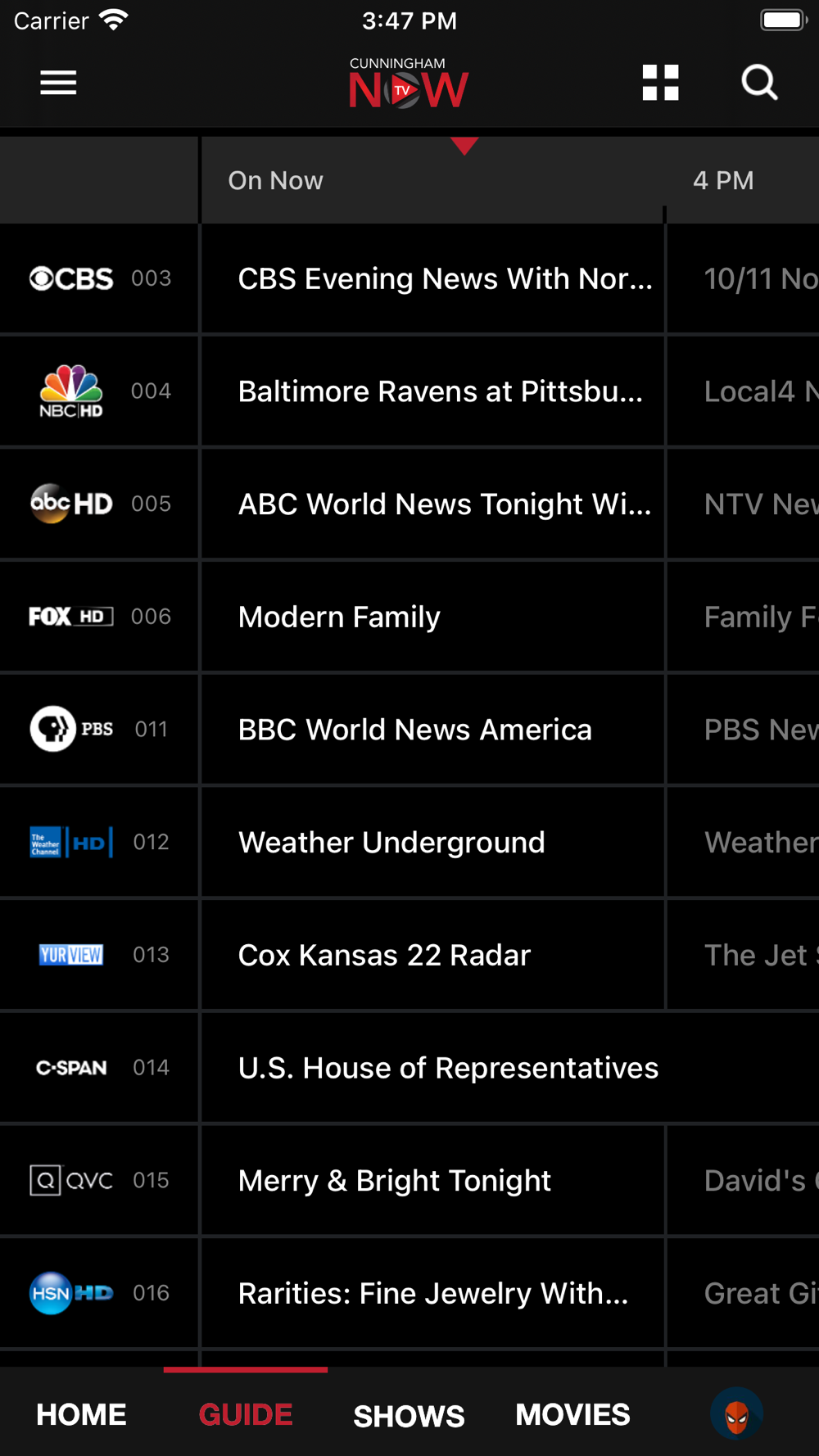
Task: Tap the 3:47 PM clock
Action: pos(409,20)
